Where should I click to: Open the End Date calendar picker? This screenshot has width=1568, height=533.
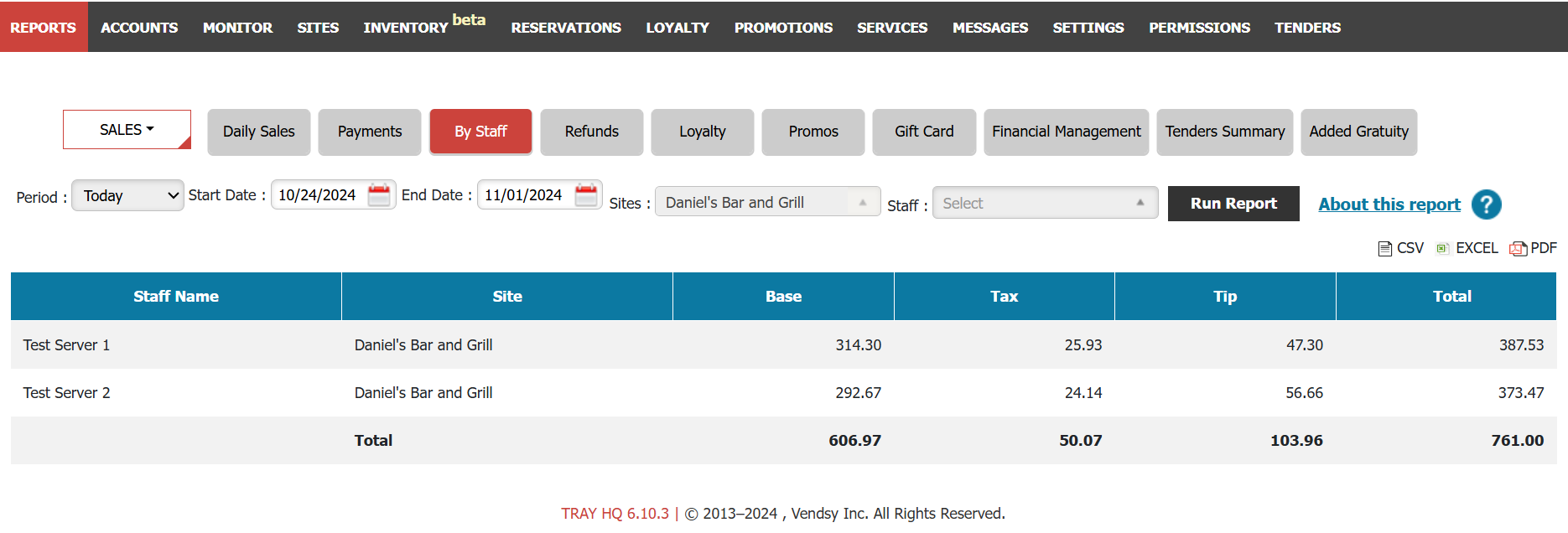click(x=586, y=195)
